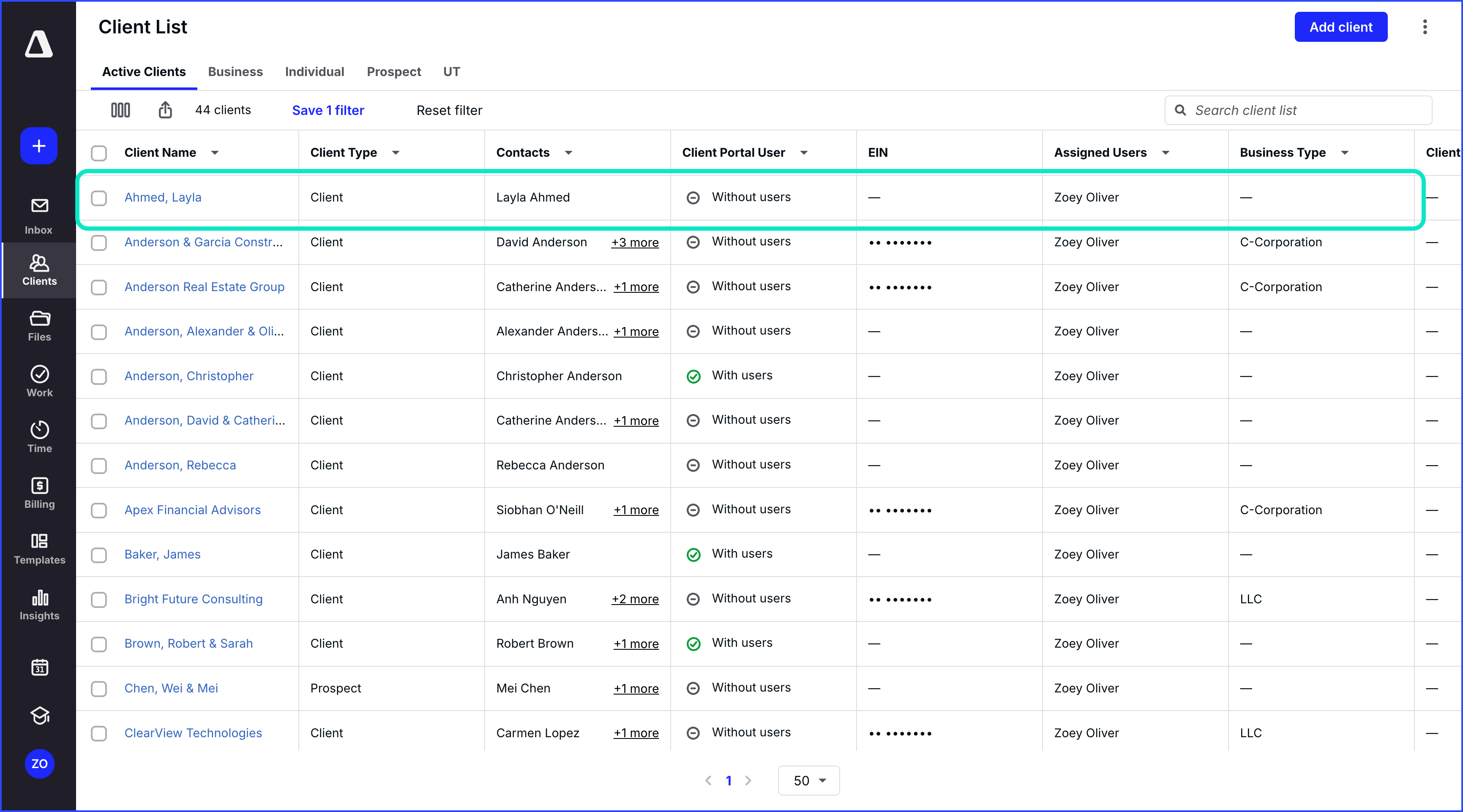Open the ClearView Technologies client record

point(193,733)
